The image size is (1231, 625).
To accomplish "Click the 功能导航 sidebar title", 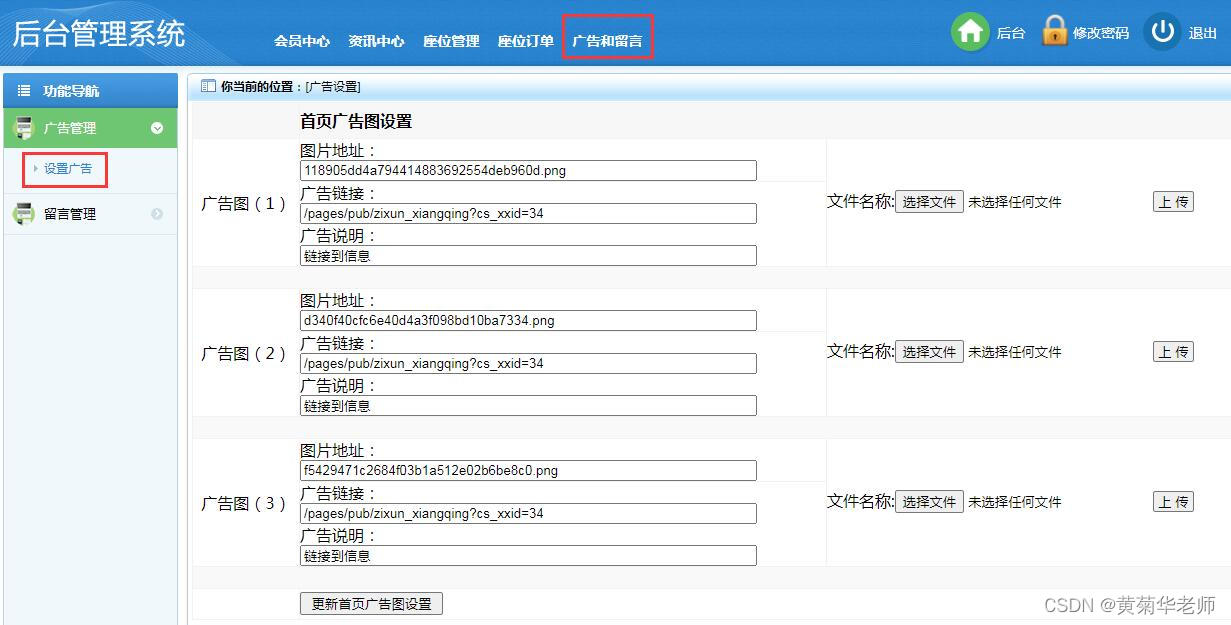I will pos(71,91).
